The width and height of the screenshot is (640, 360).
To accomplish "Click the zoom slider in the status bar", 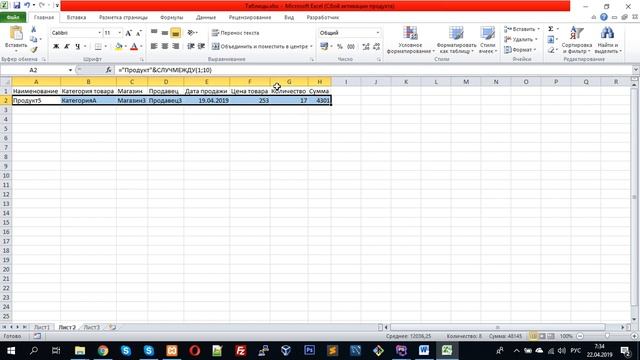I will 607,336.
